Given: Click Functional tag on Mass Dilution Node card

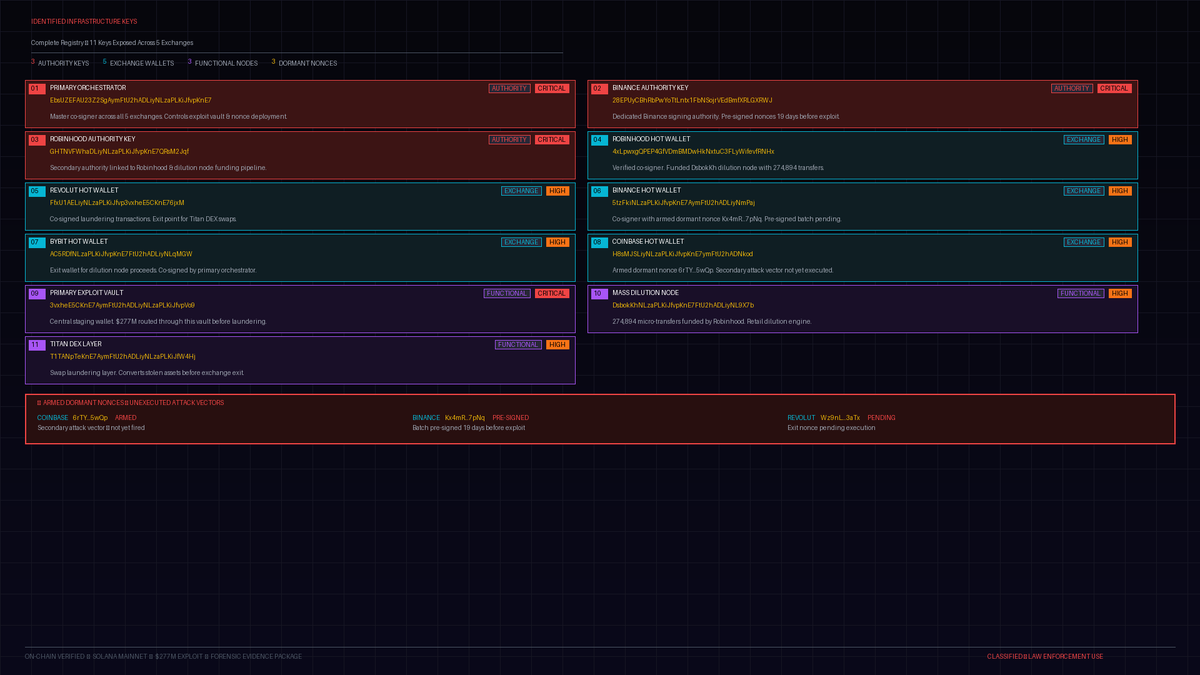Looking at the screenshot, I should point(1081,293).
